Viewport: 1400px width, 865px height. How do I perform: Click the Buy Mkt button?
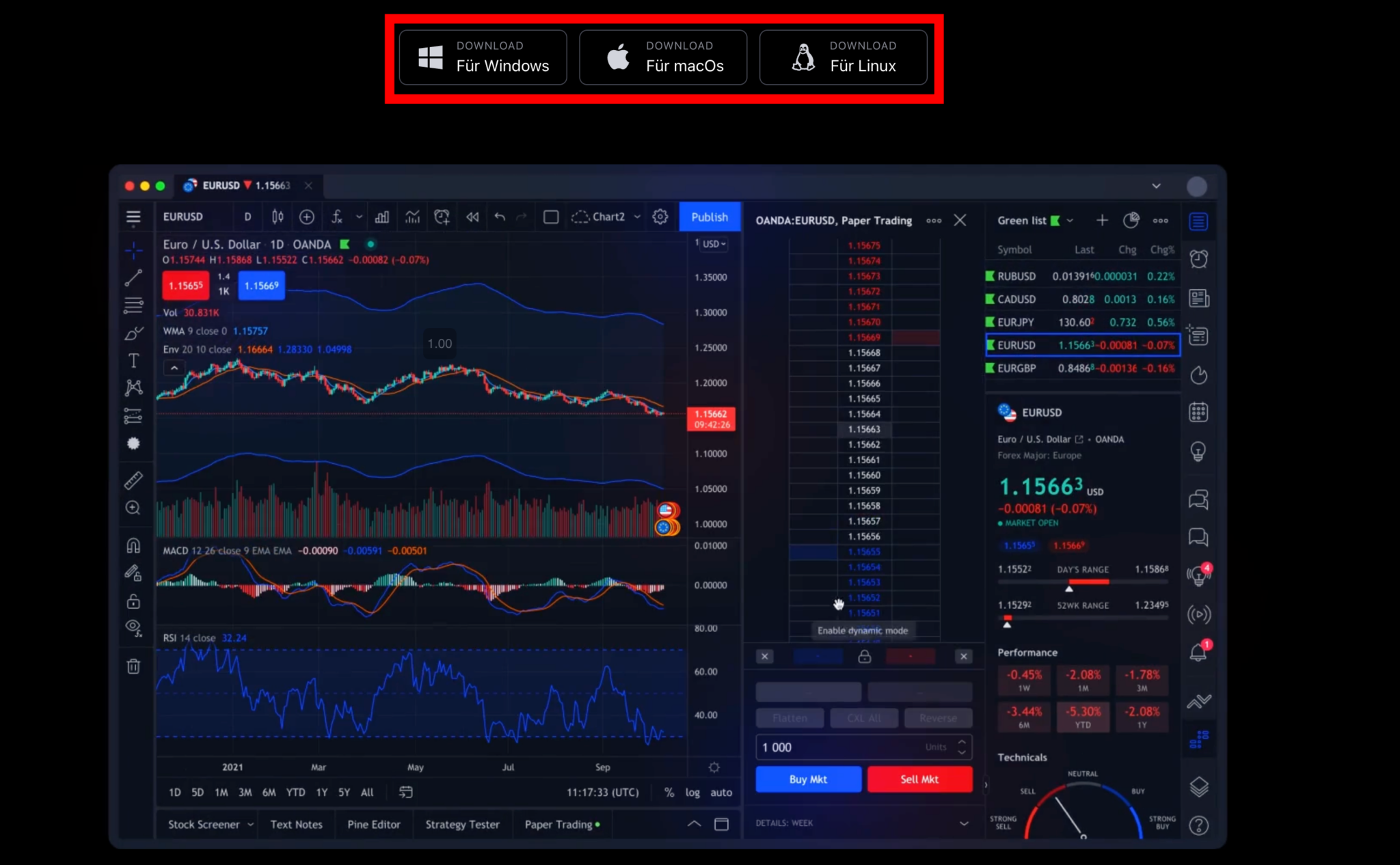click(x=807, y=779)
